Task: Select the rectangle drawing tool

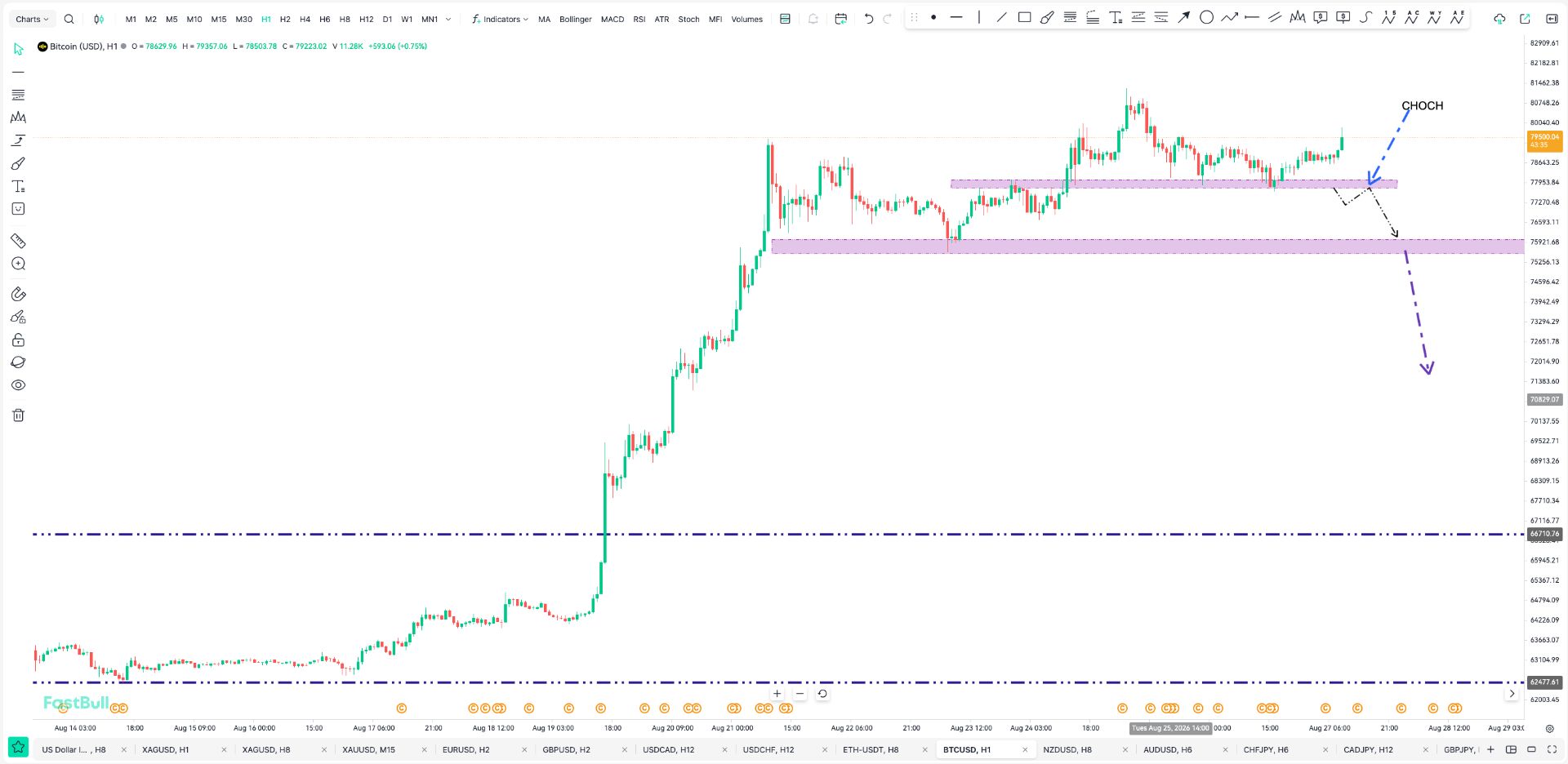Action: click(x=1024, y=17)
